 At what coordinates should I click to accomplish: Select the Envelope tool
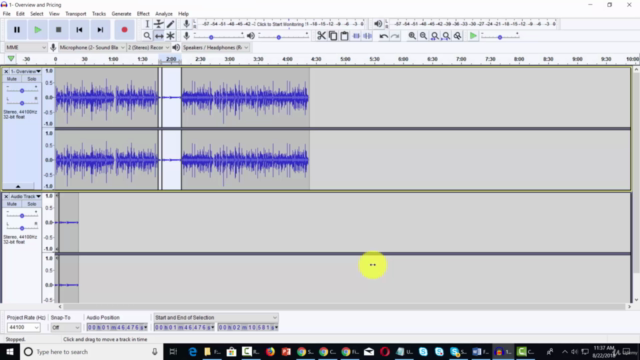[159, 24]
